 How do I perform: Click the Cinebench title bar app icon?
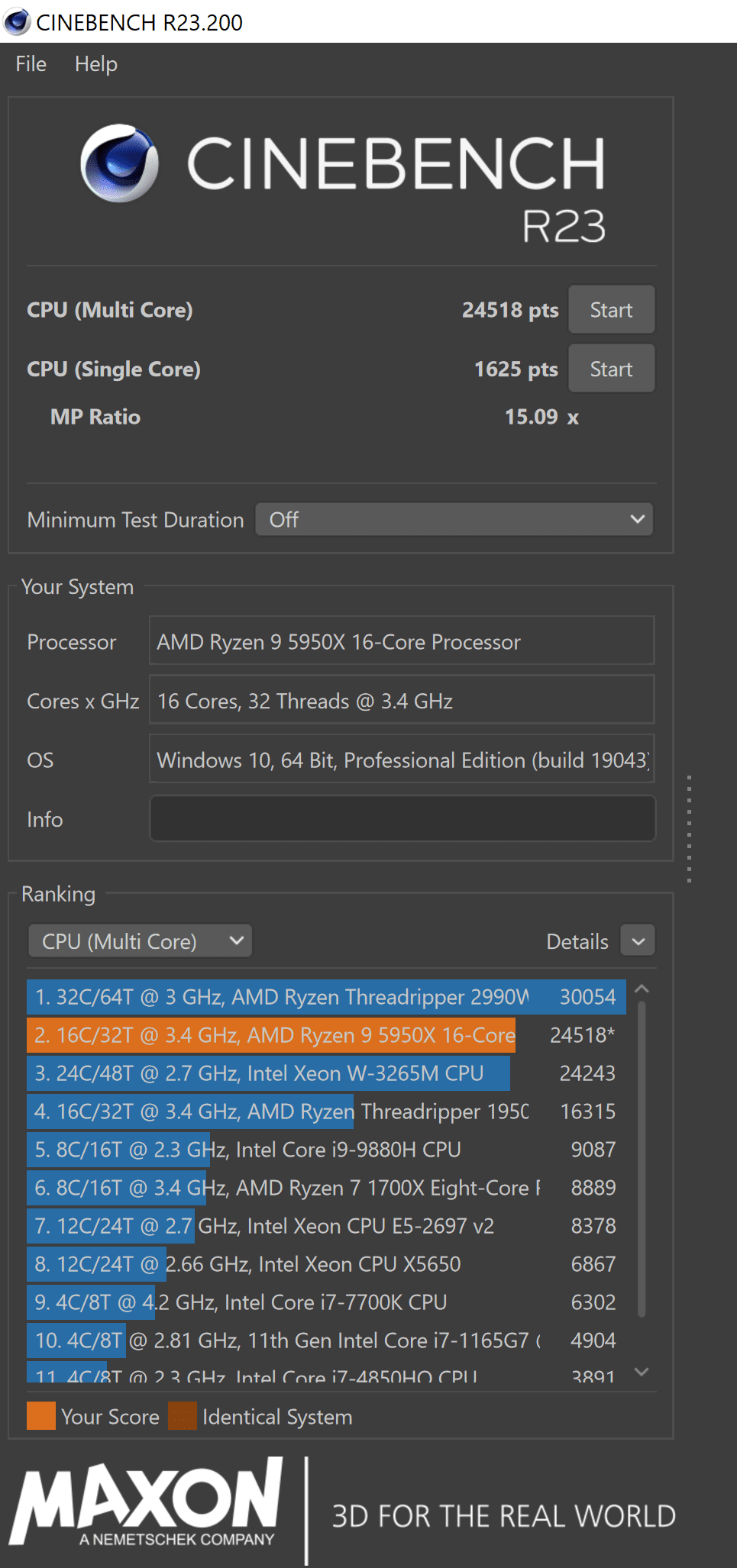pos(17,21)
